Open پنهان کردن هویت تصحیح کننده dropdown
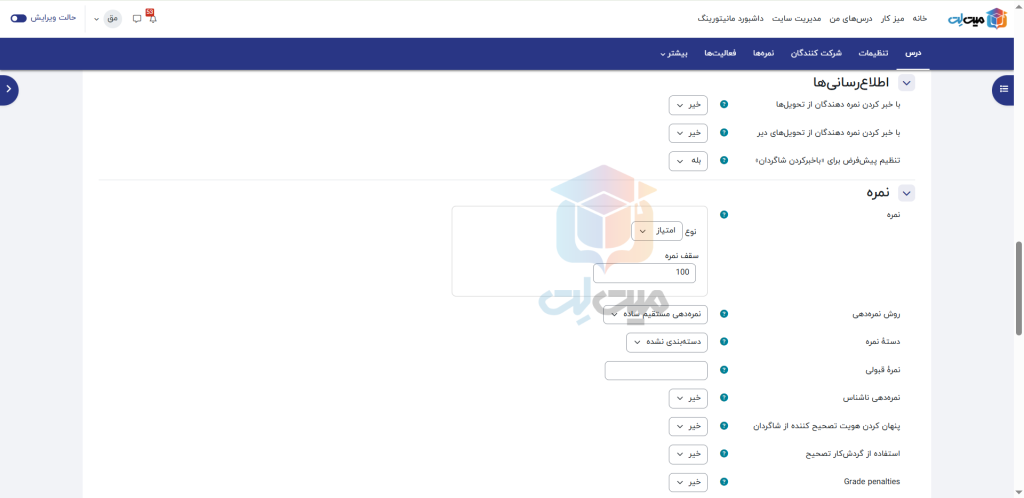 pyautogui.click(x=688, y=426)
